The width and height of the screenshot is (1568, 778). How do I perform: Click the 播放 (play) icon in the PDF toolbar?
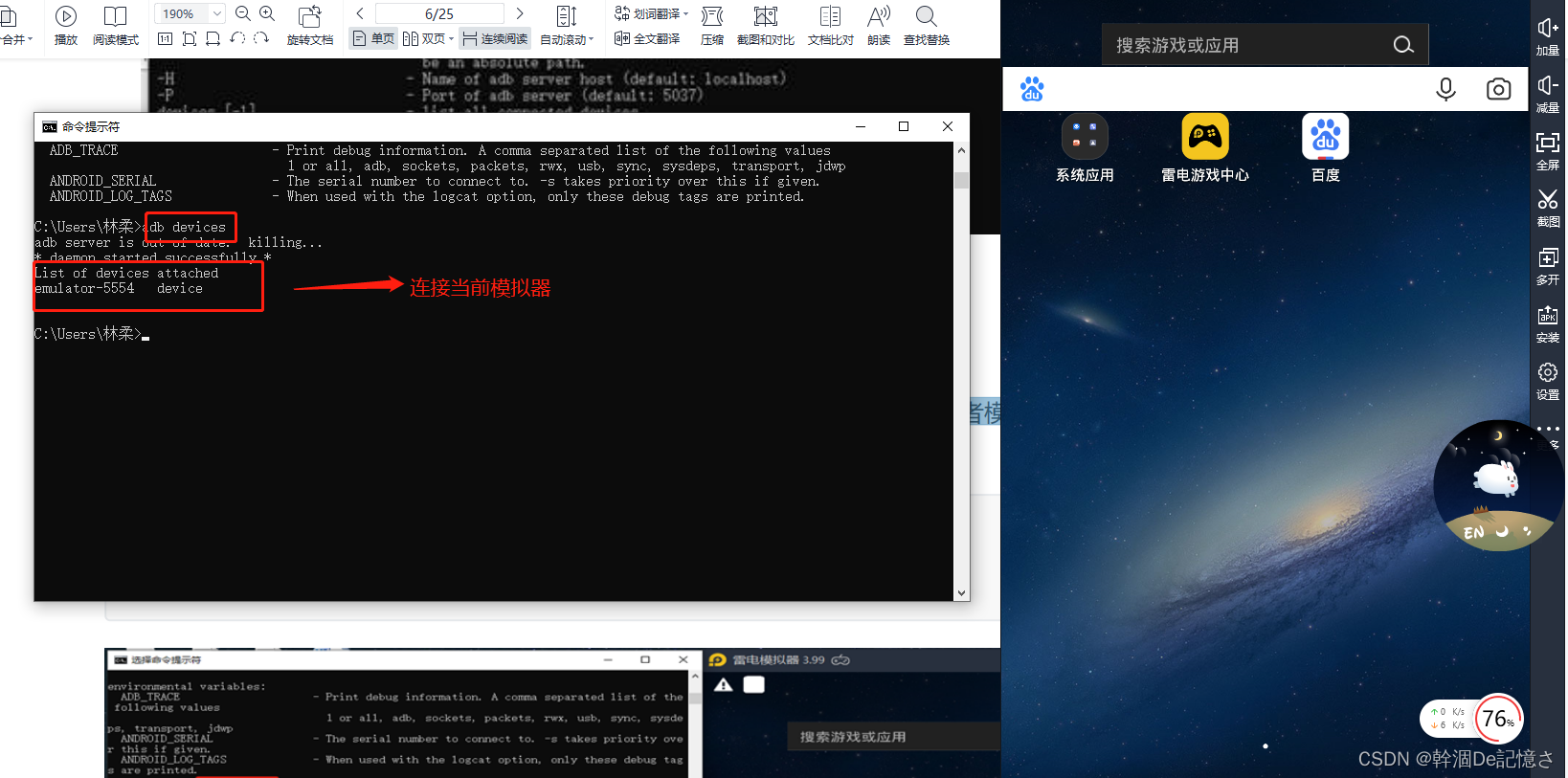(x=66, y=25)
